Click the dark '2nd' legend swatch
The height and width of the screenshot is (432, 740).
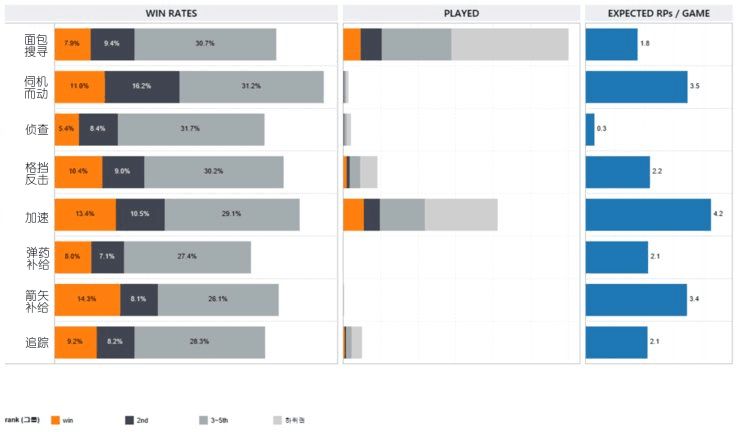point(129,420)
